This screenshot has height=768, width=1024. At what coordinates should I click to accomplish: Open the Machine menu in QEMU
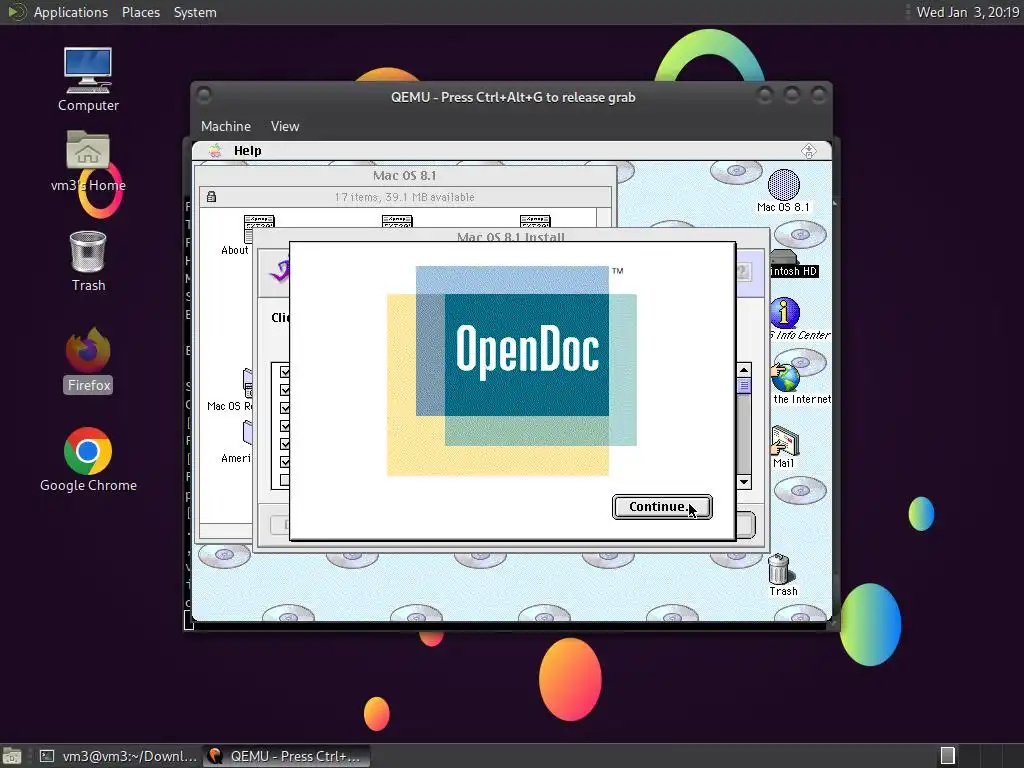point(225,126)
